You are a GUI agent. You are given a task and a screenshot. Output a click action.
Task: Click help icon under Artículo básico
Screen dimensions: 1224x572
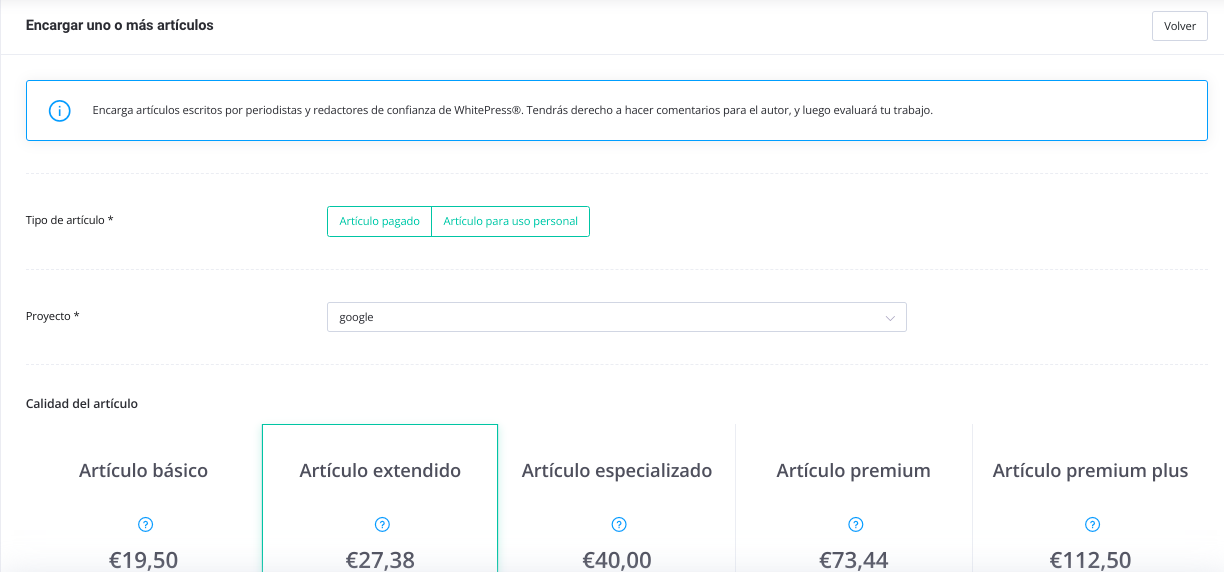(145, 524)
